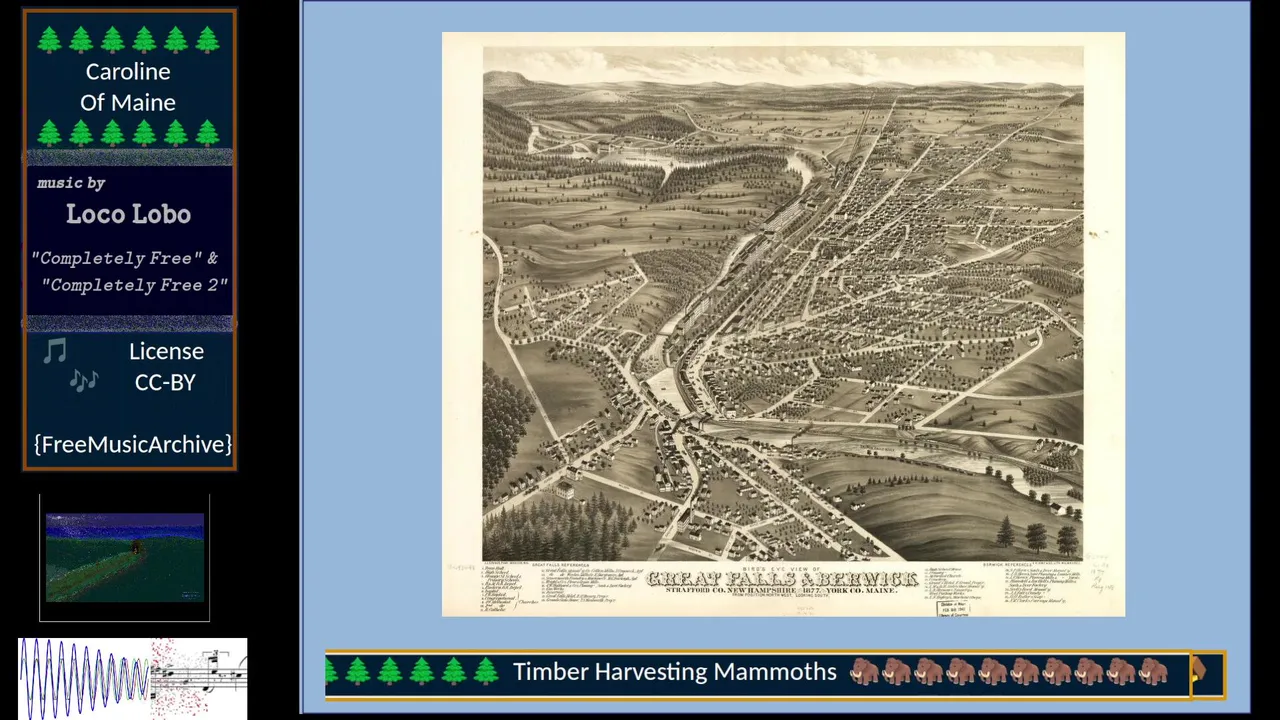Viewport: 1280px width, 720px height.
Task: Click the 'GREAT FALLS & BERWICK' map title
Action: pos(782,579)
